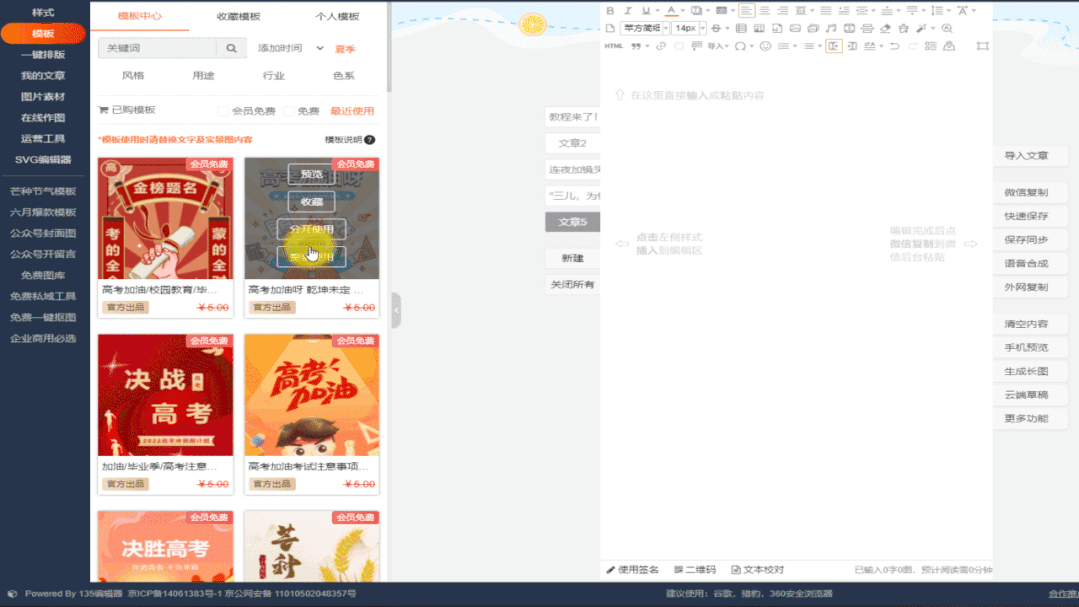Open 我的文章 in the left sidebar
The image size is (1079, 607).
43,76
